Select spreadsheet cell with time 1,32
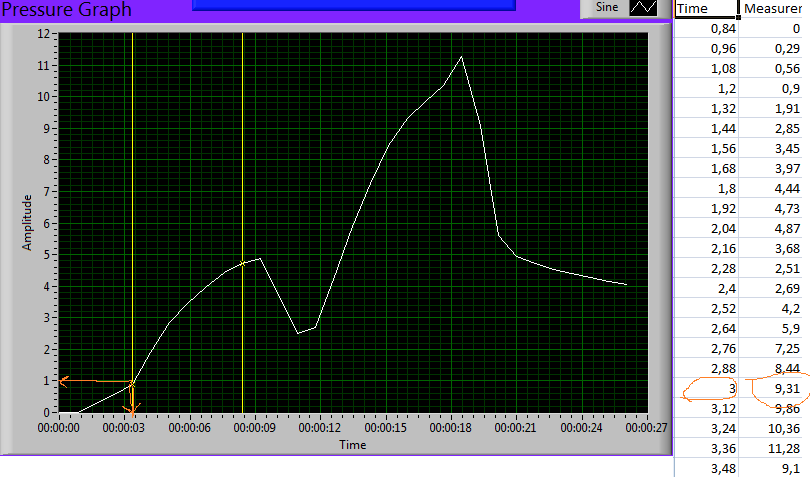 point(707,109)
